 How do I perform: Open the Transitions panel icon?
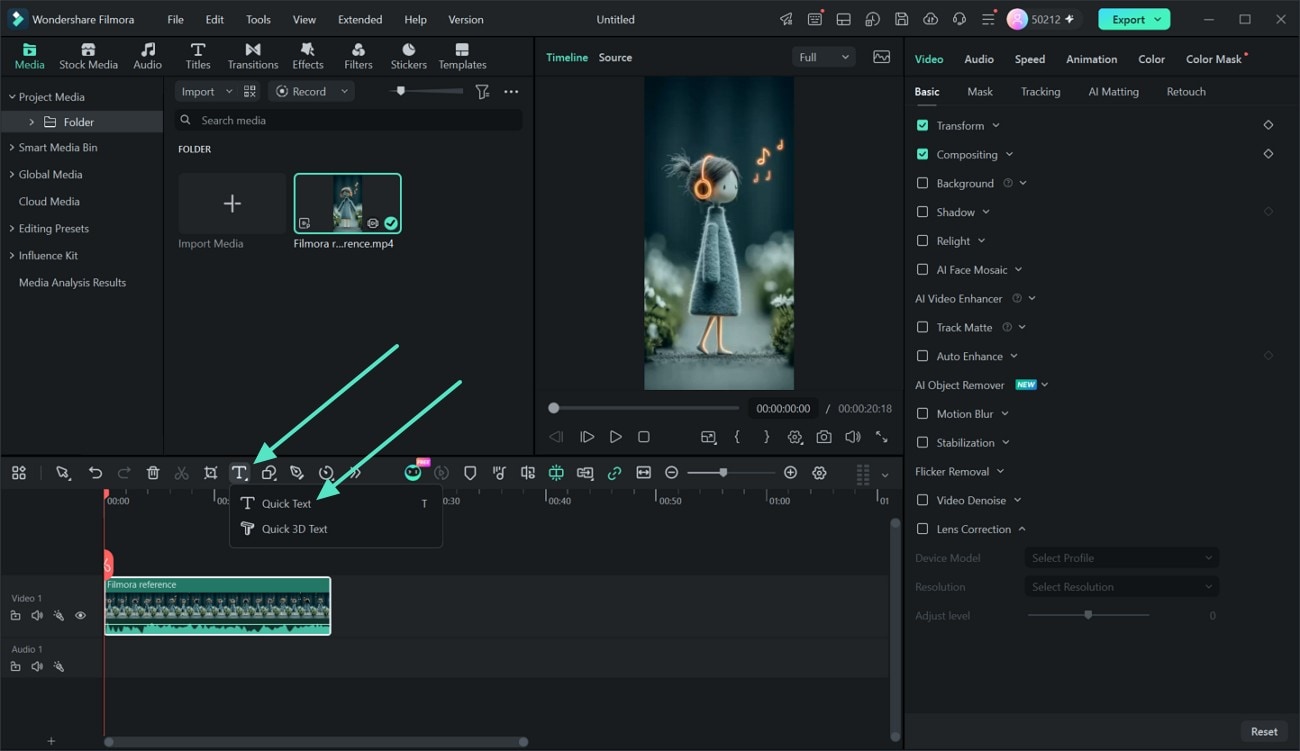pos(253,50)
